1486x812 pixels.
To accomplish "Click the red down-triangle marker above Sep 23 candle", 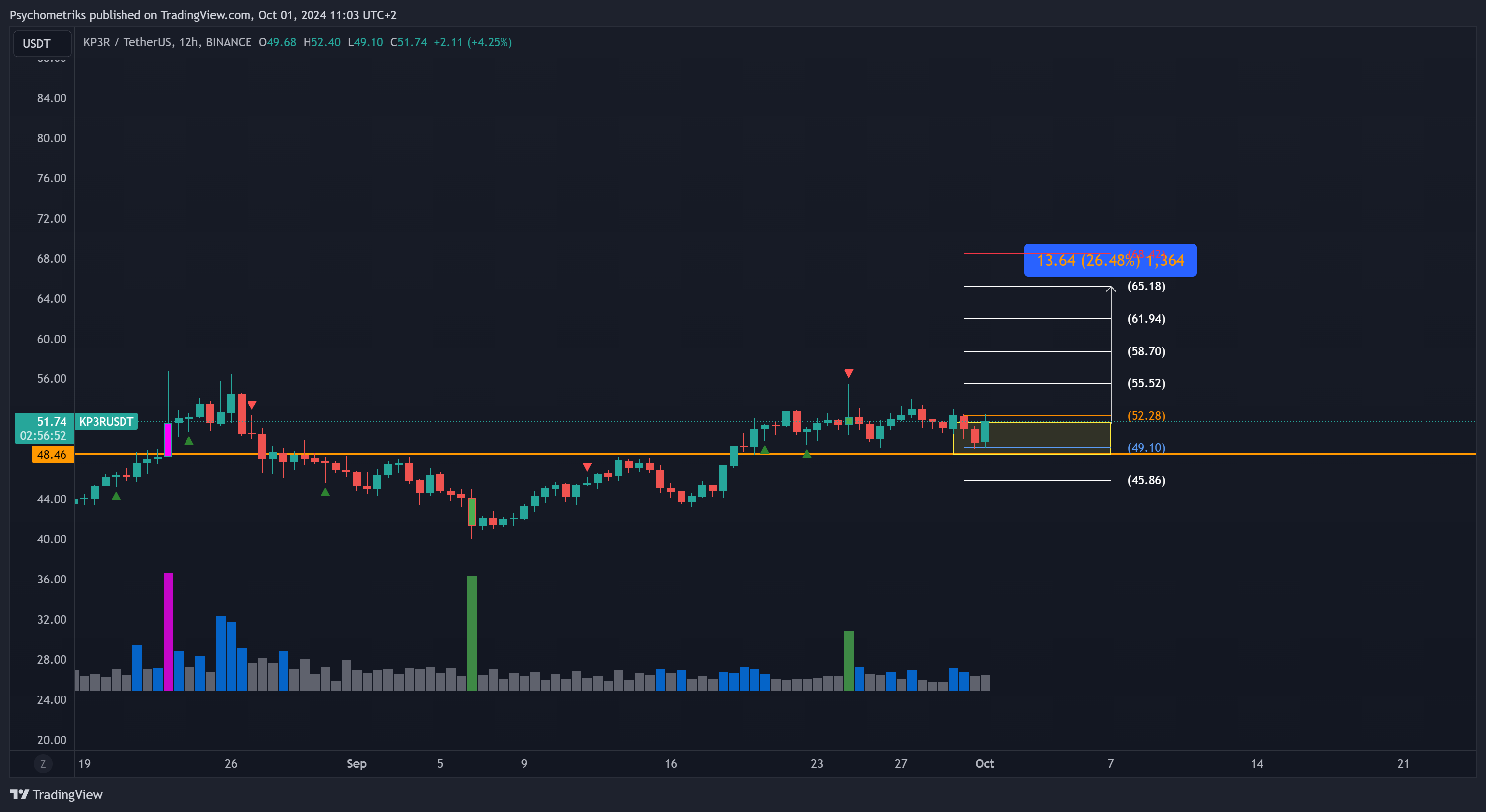I will click(849, 374).
